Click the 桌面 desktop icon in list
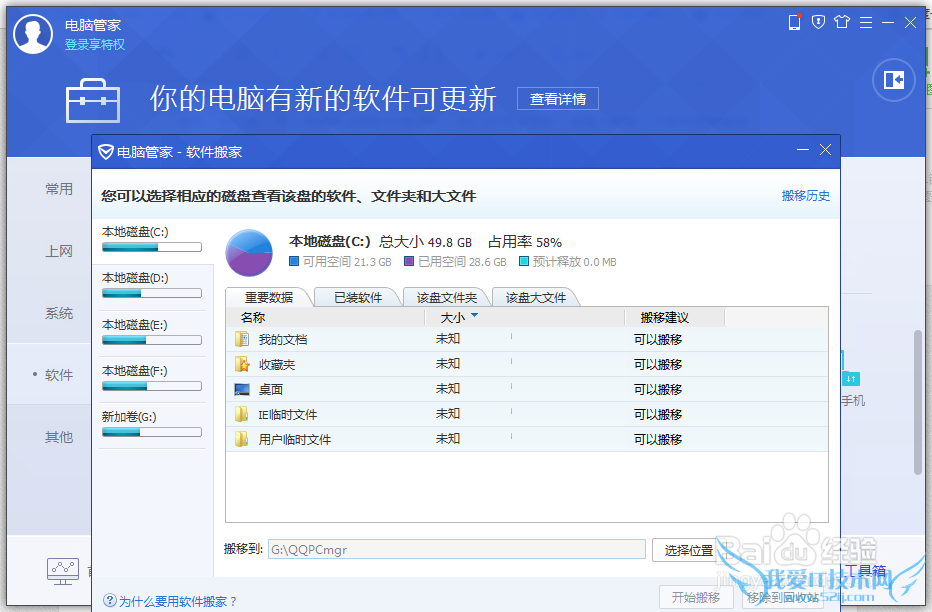932x612 pixels. pyautogui.click(x=242, y=390)
